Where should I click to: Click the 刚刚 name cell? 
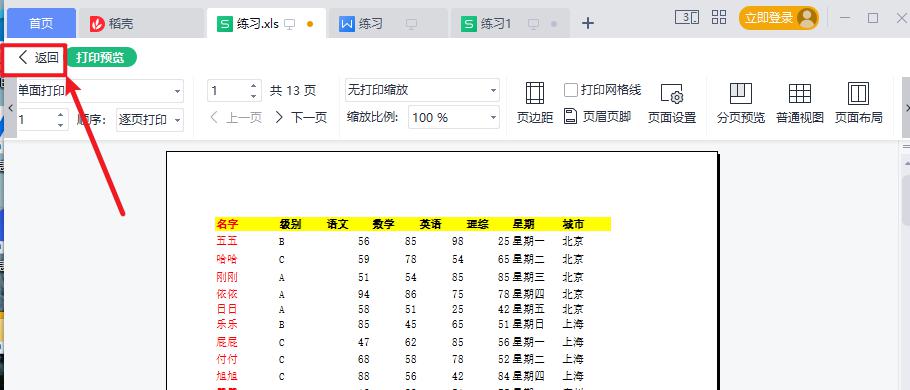pos(227,277)
